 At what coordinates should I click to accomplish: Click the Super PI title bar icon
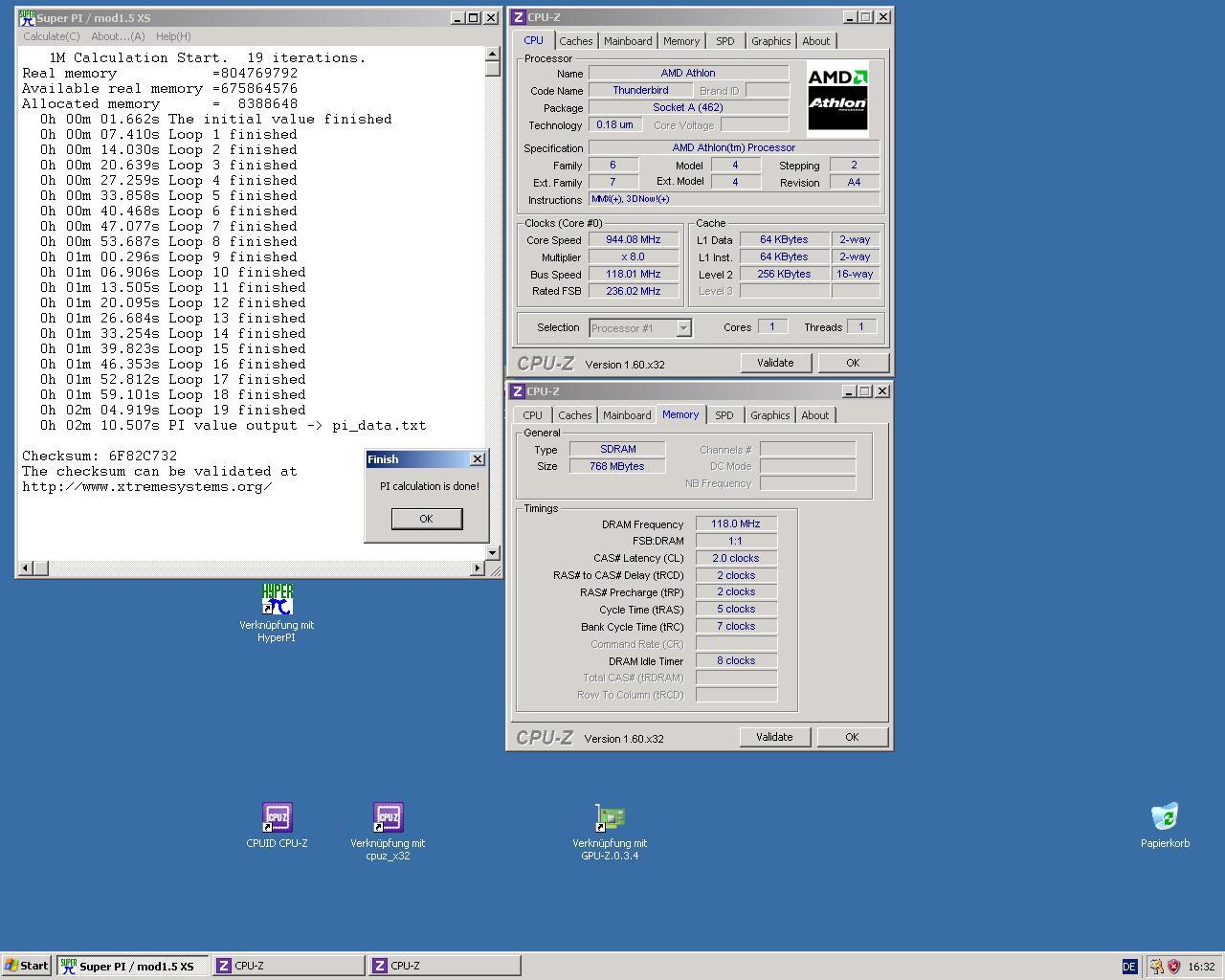(x=27, y=17)
